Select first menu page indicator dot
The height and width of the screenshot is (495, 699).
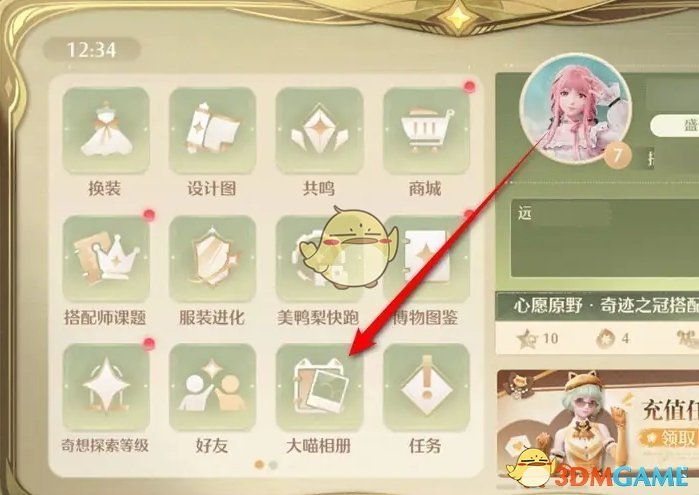coord(259,465)
